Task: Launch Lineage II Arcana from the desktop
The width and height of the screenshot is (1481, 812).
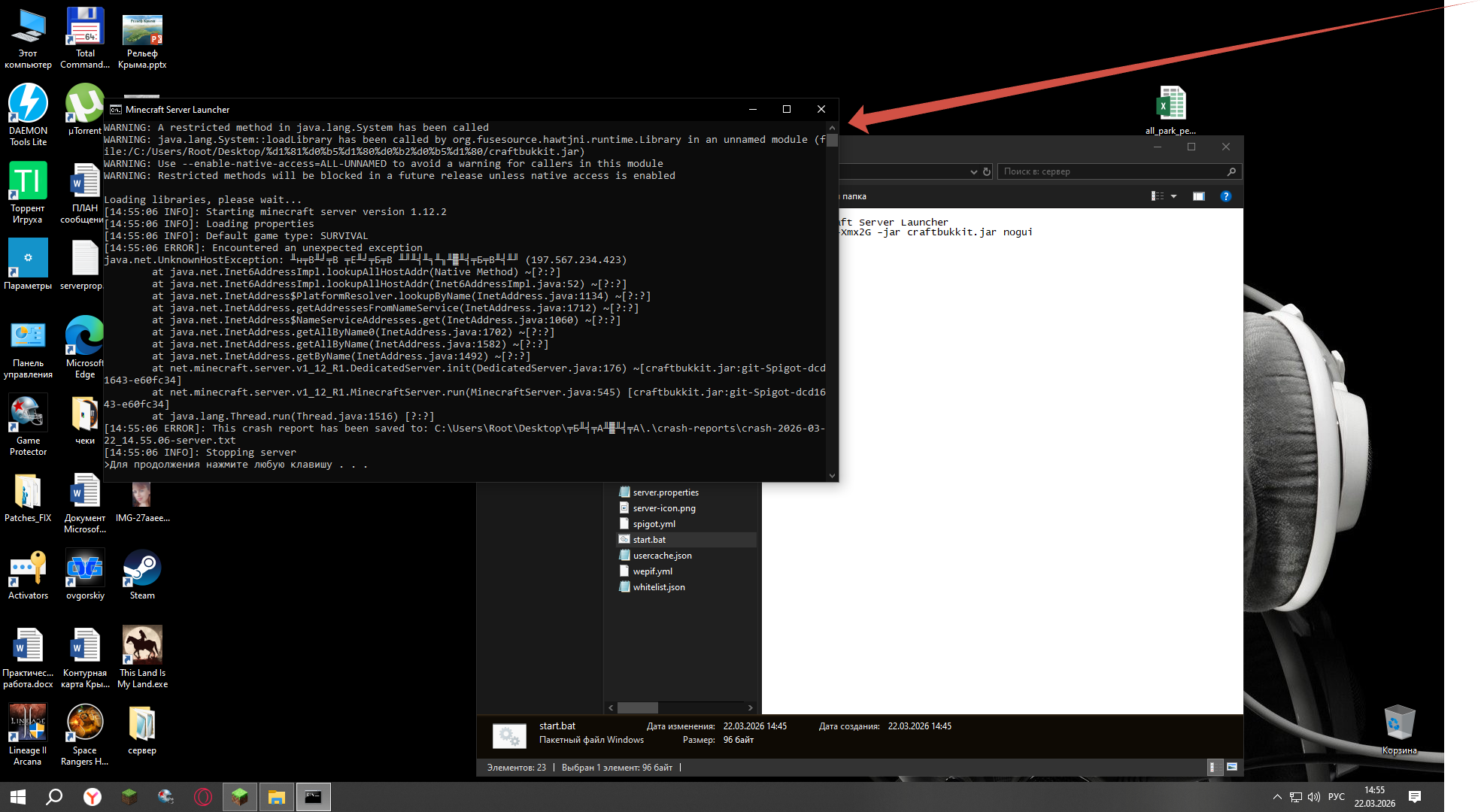Action: (x=28, y=735)
